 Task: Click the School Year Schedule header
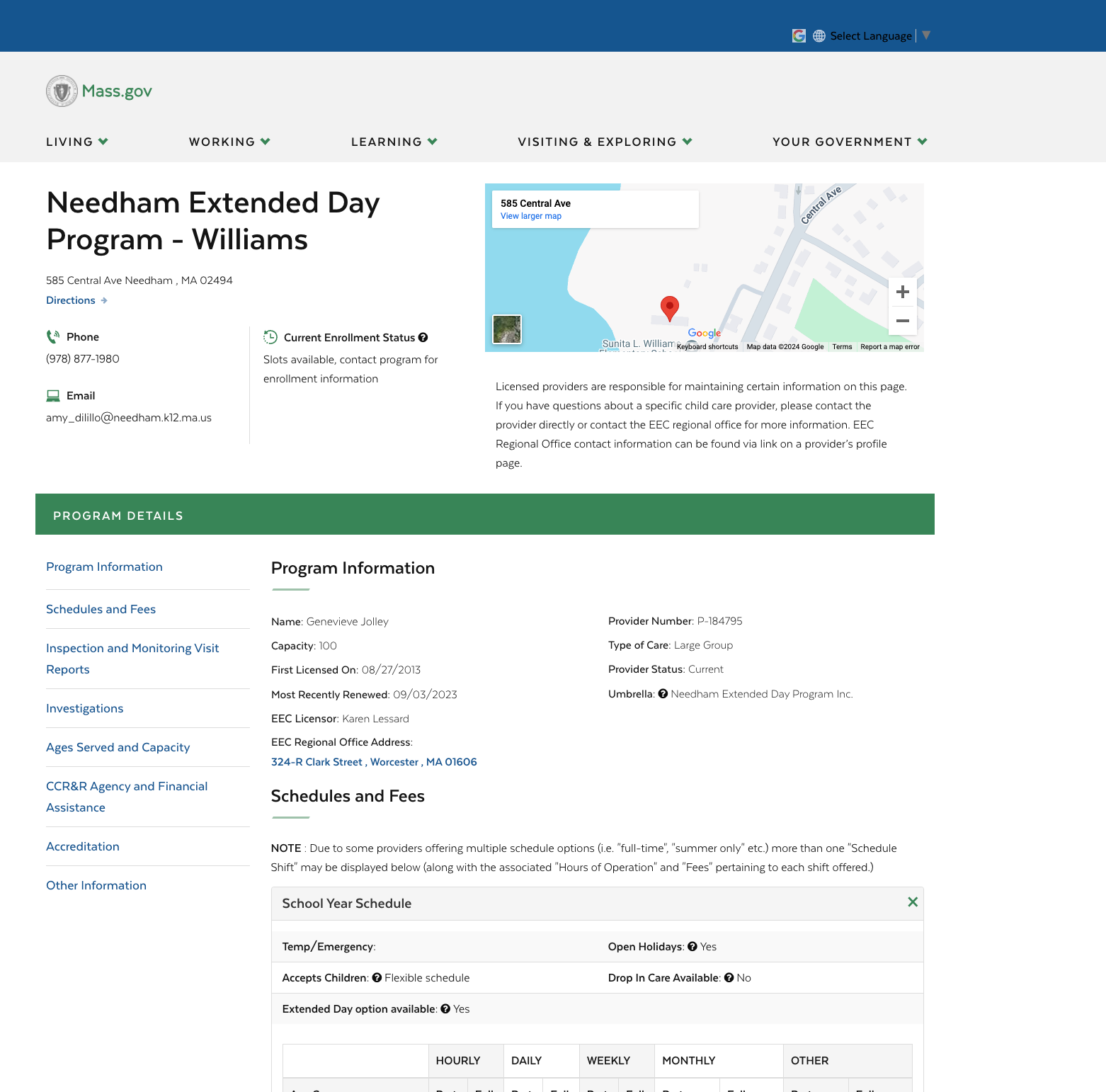[x=598, y=904]
